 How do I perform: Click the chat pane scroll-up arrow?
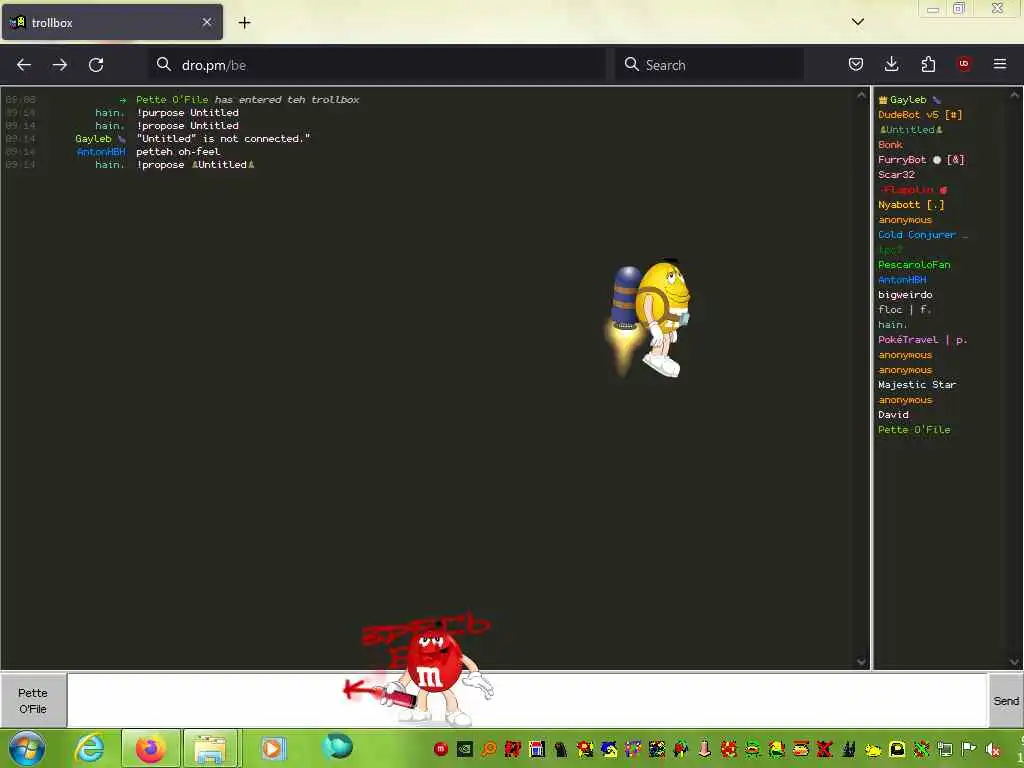point(861,96)
